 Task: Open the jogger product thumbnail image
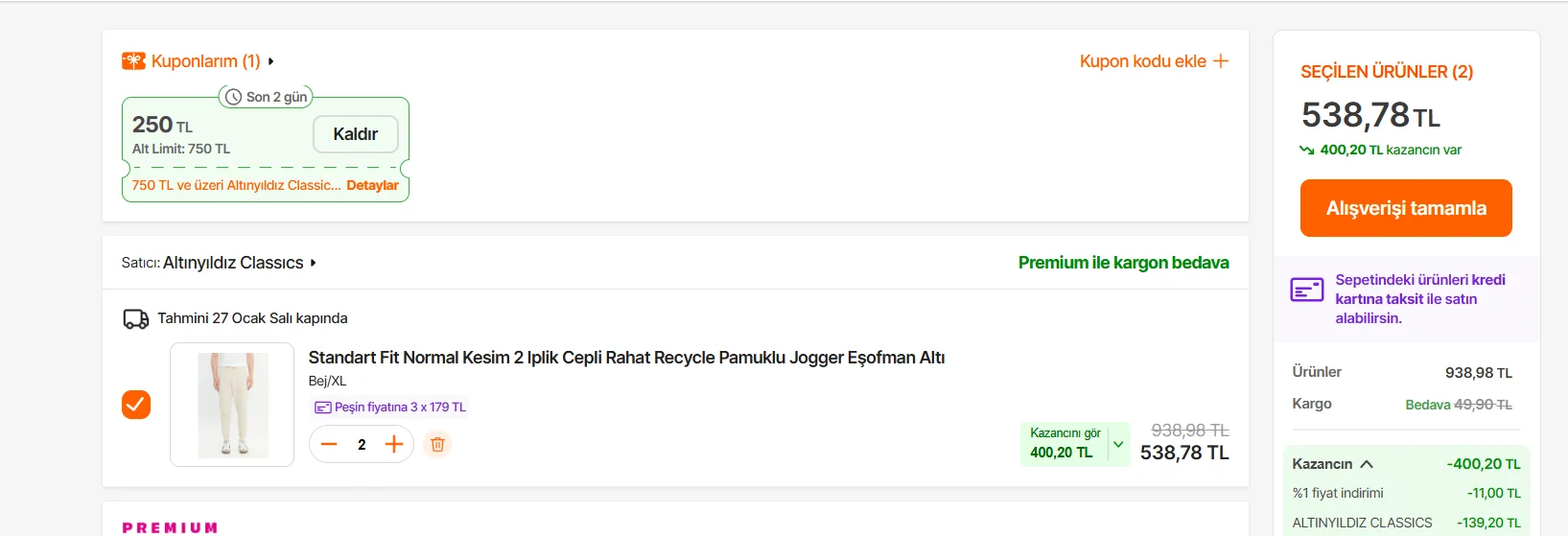point(232,405)
